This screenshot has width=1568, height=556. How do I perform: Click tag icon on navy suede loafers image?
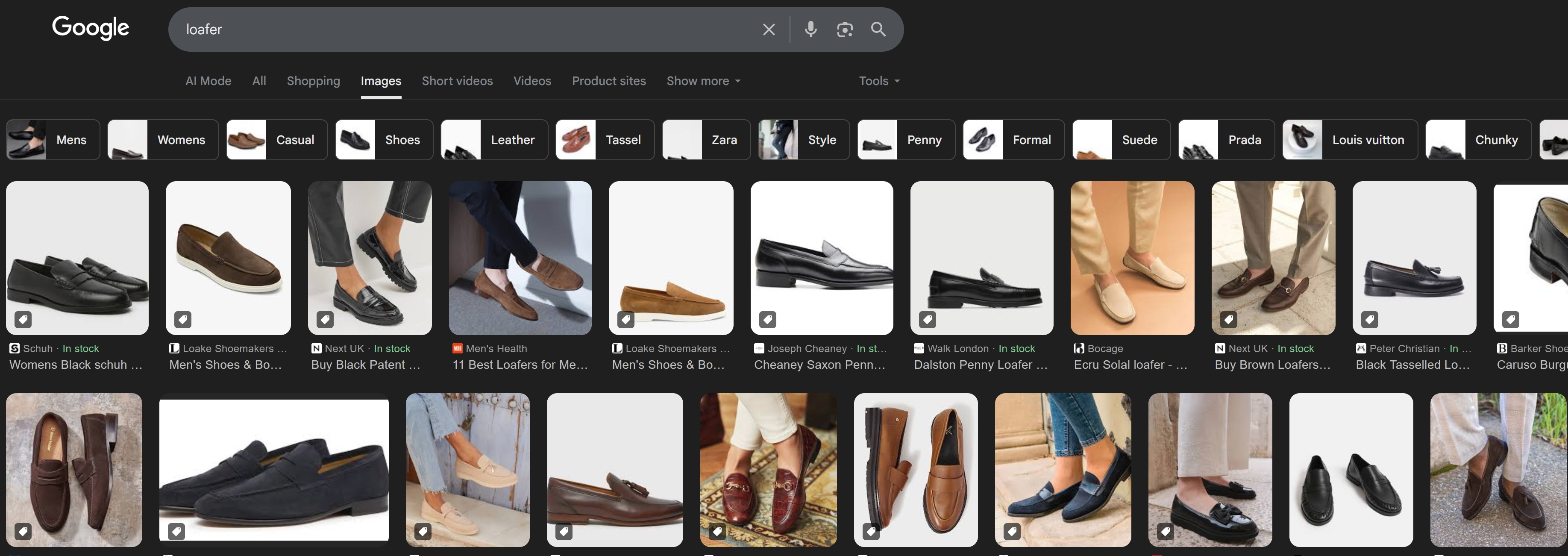[x=176, y=531]
